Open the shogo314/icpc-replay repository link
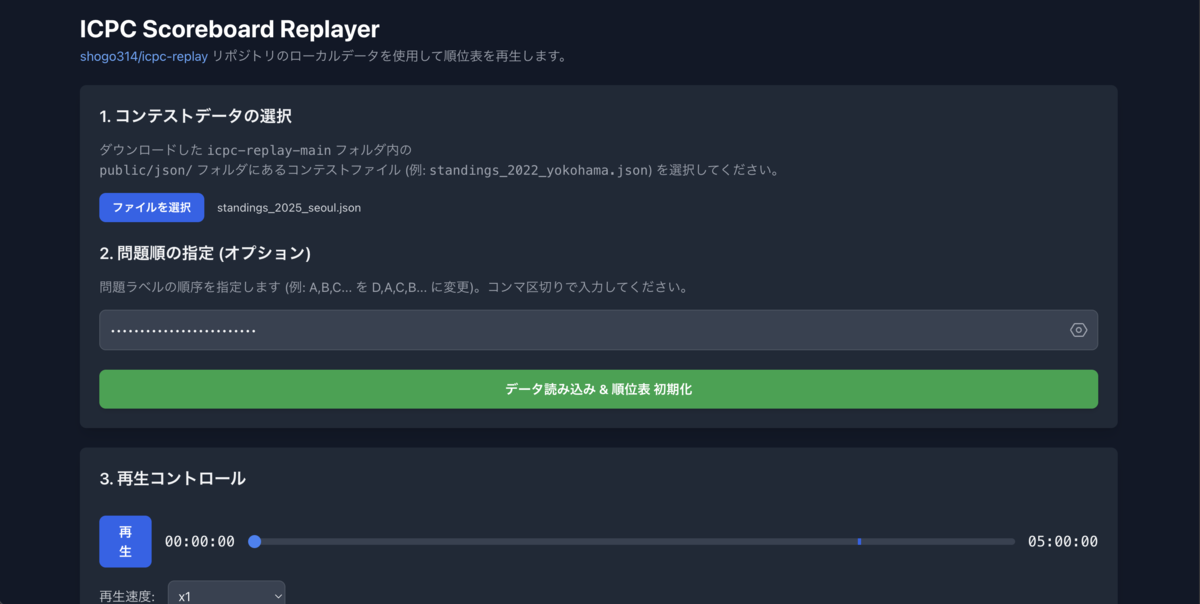This screenshot has height=604, width=1200. tap(144, 57)
